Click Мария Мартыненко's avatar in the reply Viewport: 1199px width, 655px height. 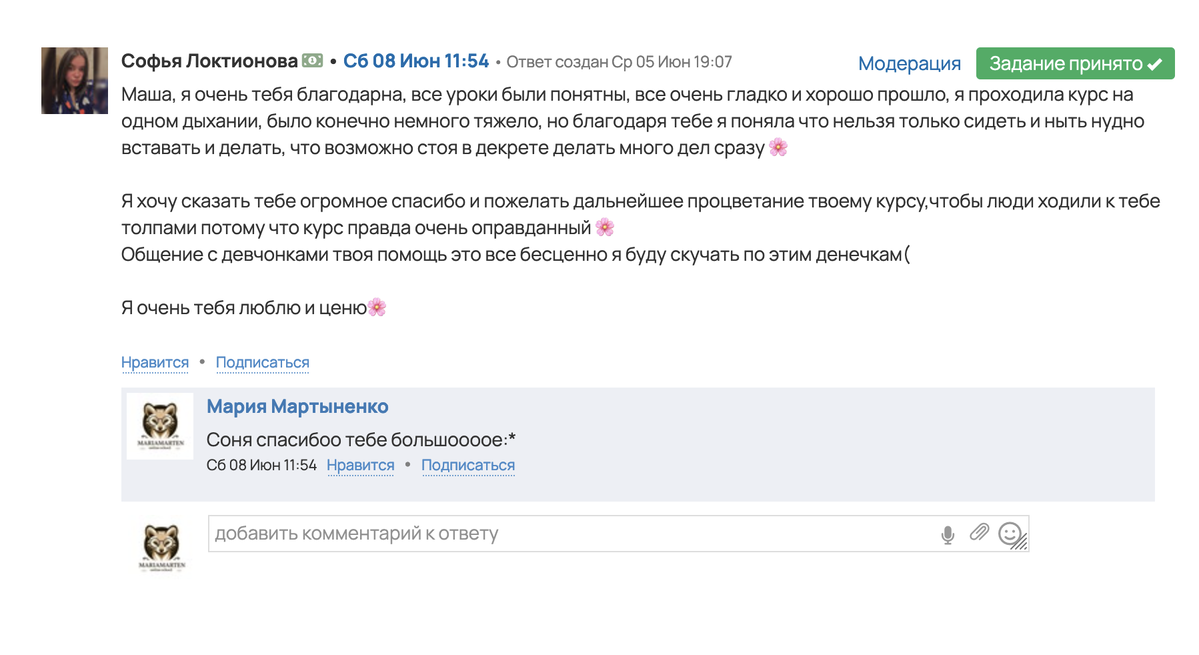[160, 426]
